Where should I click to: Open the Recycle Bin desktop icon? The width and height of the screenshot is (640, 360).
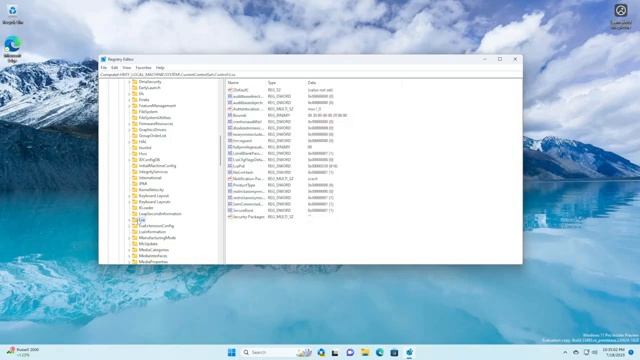click(x=13, y=14)
